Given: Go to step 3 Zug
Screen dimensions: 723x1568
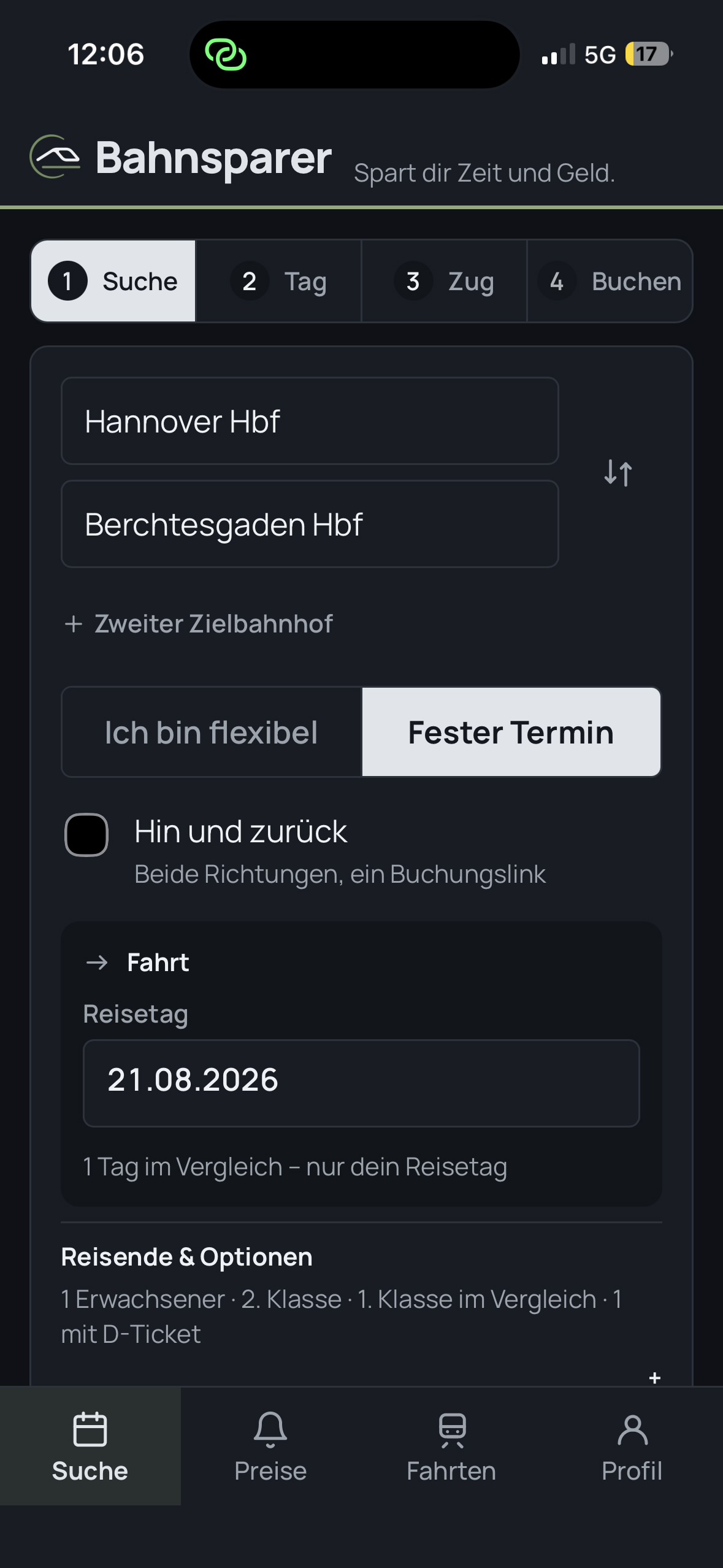Looking at the screenshot, I should pos(444,281).
